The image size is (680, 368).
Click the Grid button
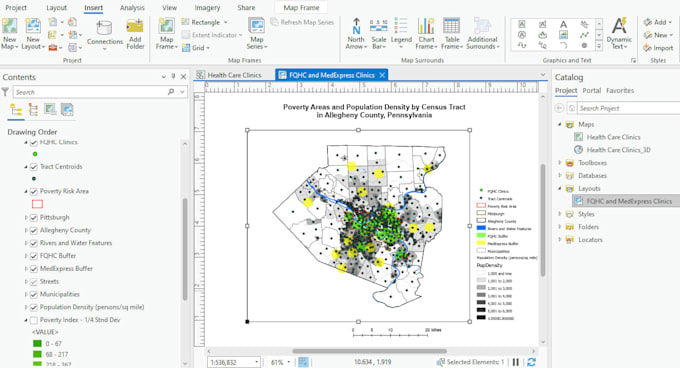(196, 48)
